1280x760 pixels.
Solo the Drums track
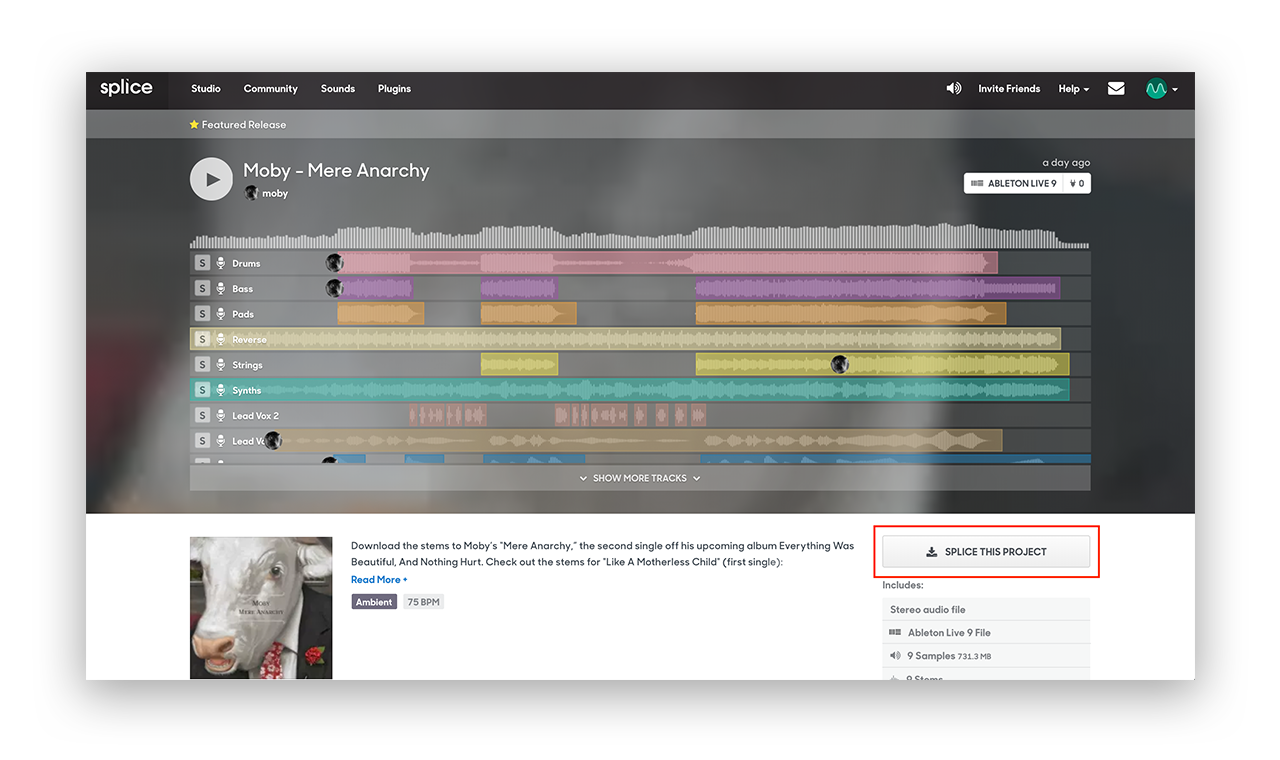point(202,263)
